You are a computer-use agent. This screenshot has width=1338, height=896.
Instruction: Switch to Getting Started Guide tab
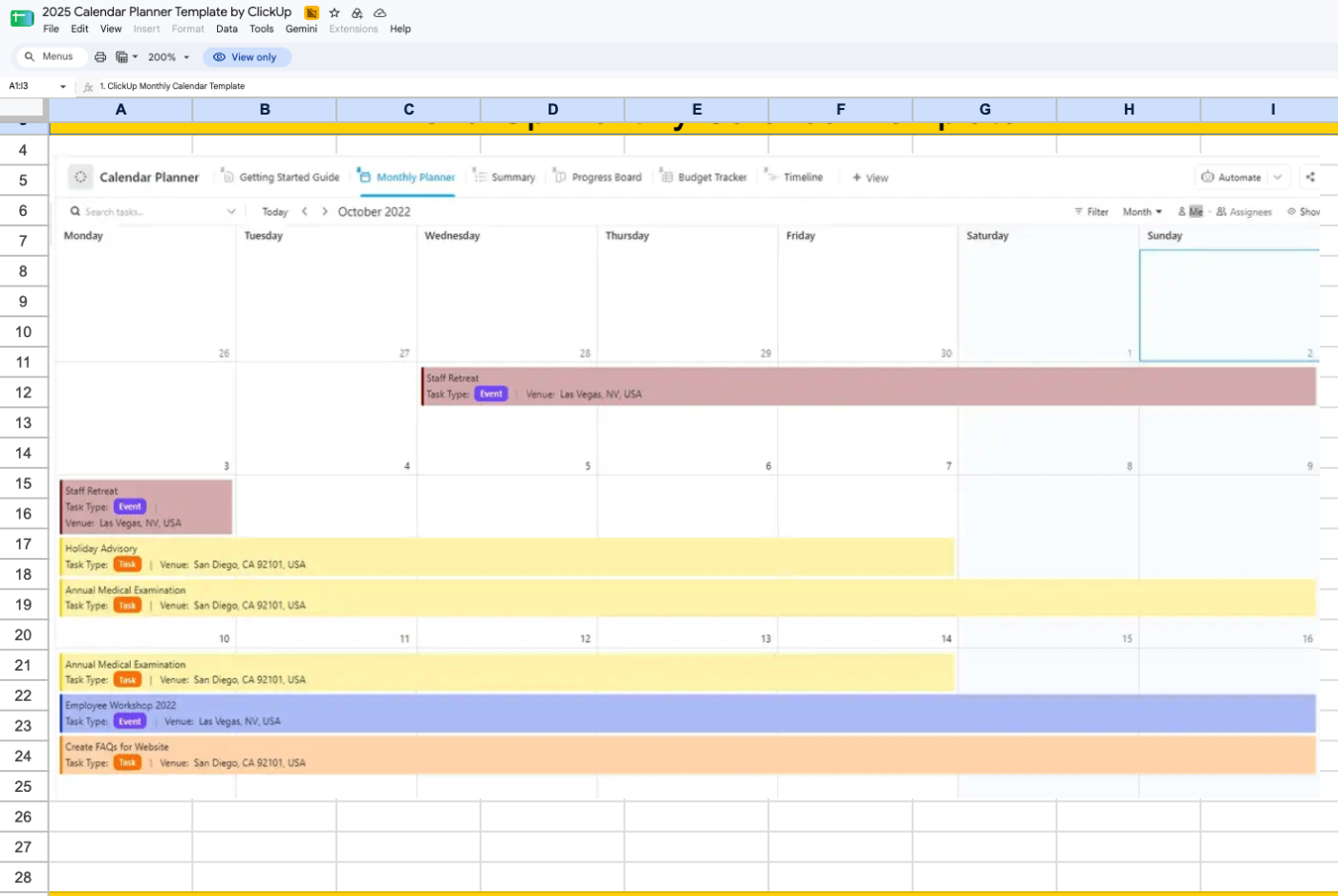click(x=281, y=177)
